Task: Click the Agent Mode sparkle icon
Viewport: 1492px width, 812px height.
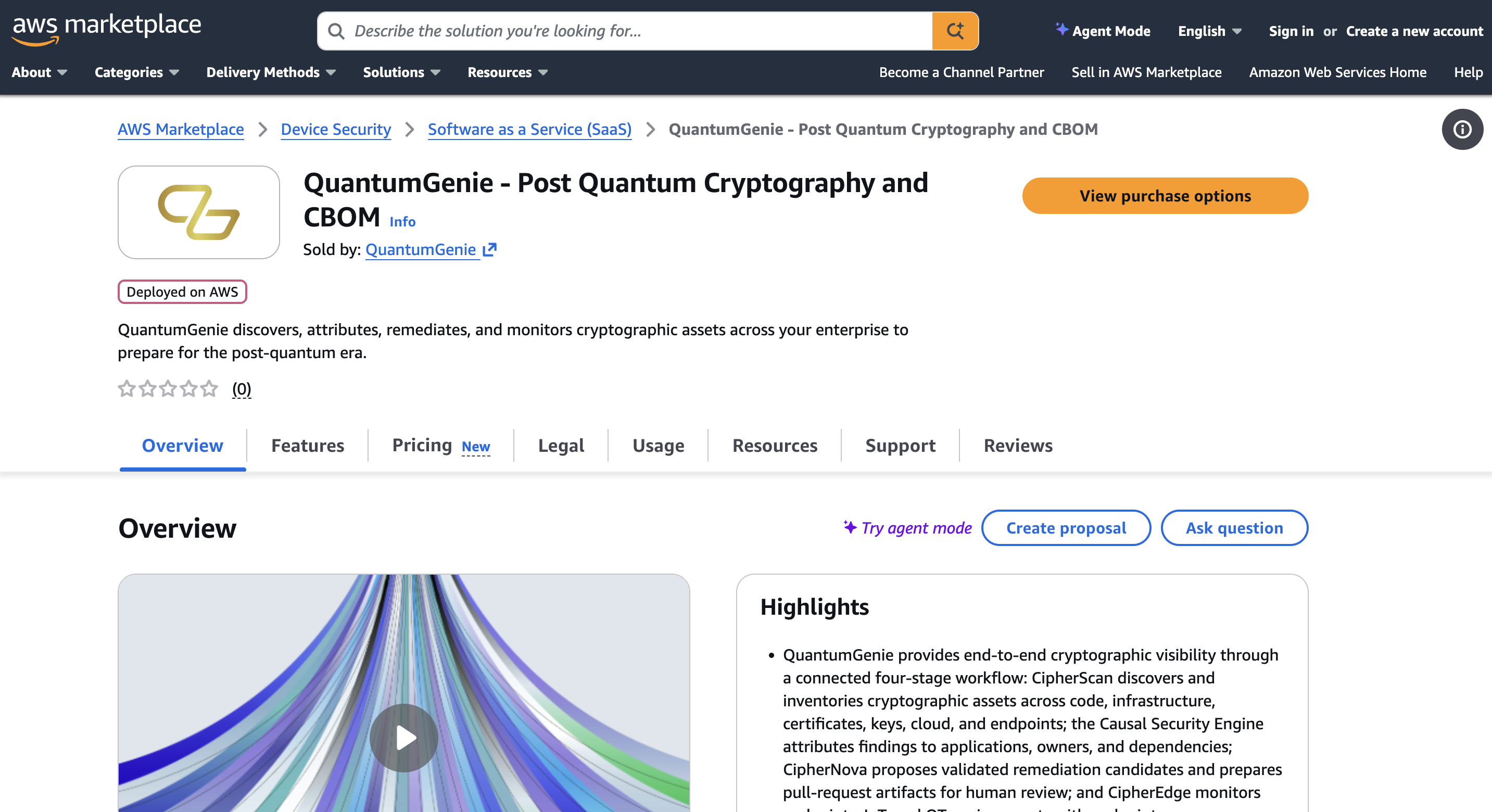Action: pos(1061,29)
